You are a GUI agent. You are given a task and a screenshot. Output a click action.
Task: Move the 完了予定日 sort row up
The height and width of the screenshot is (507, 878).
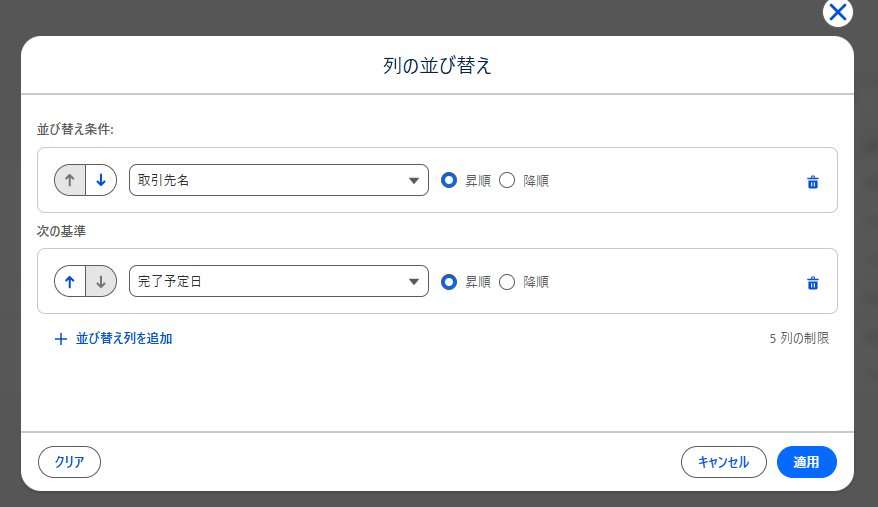(x=70, y=282)
